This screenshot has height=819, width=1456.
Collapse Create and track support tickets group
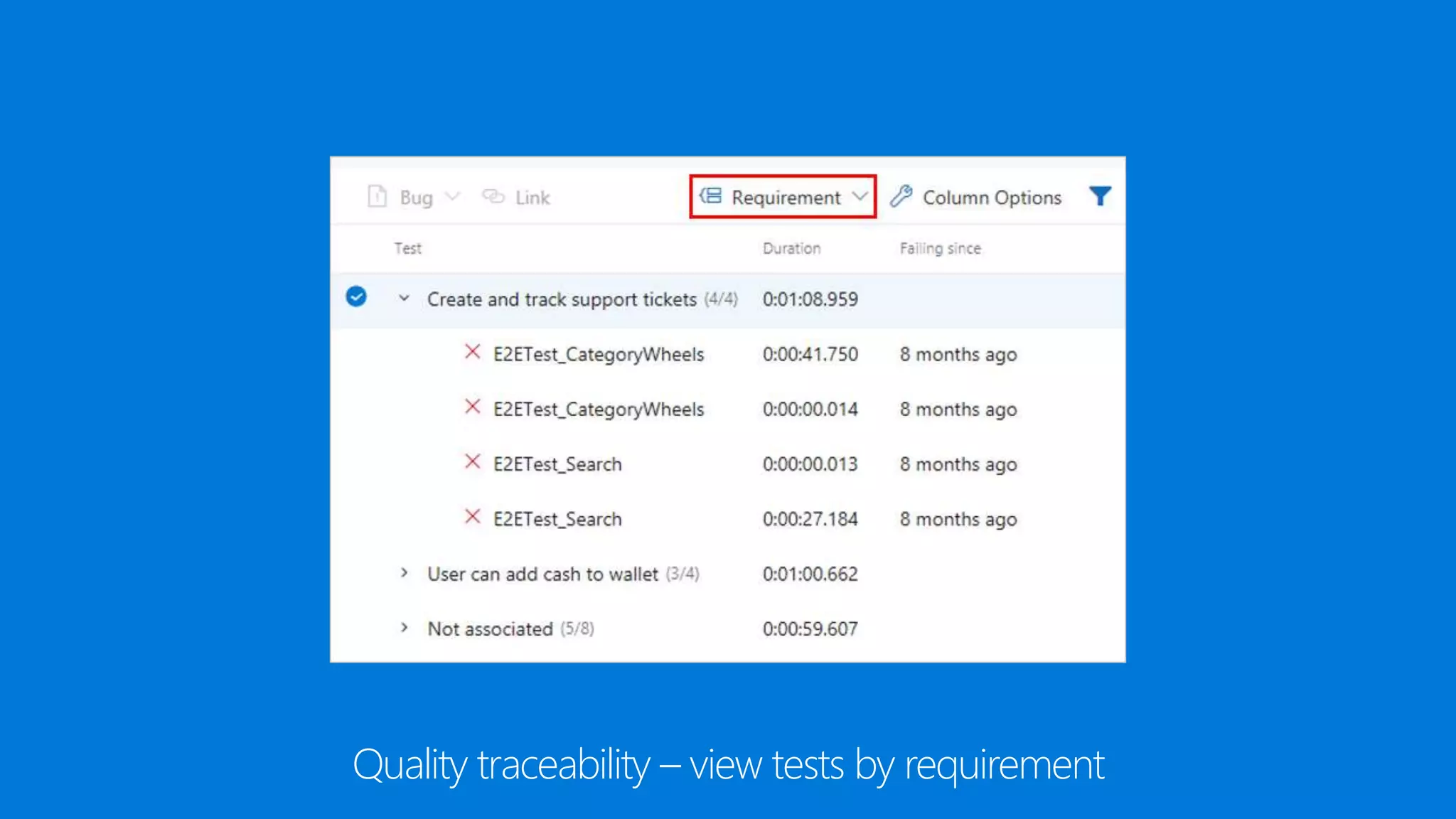(x=404, y=299)
